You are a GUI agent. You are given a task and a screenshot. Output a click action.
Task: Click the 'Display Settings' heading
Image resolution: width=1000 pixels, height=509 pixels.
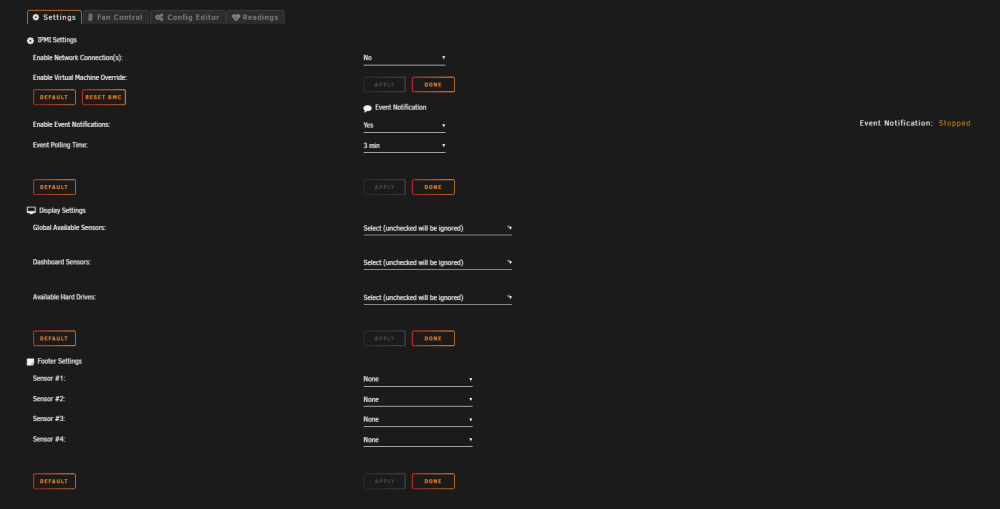point(62,210)
